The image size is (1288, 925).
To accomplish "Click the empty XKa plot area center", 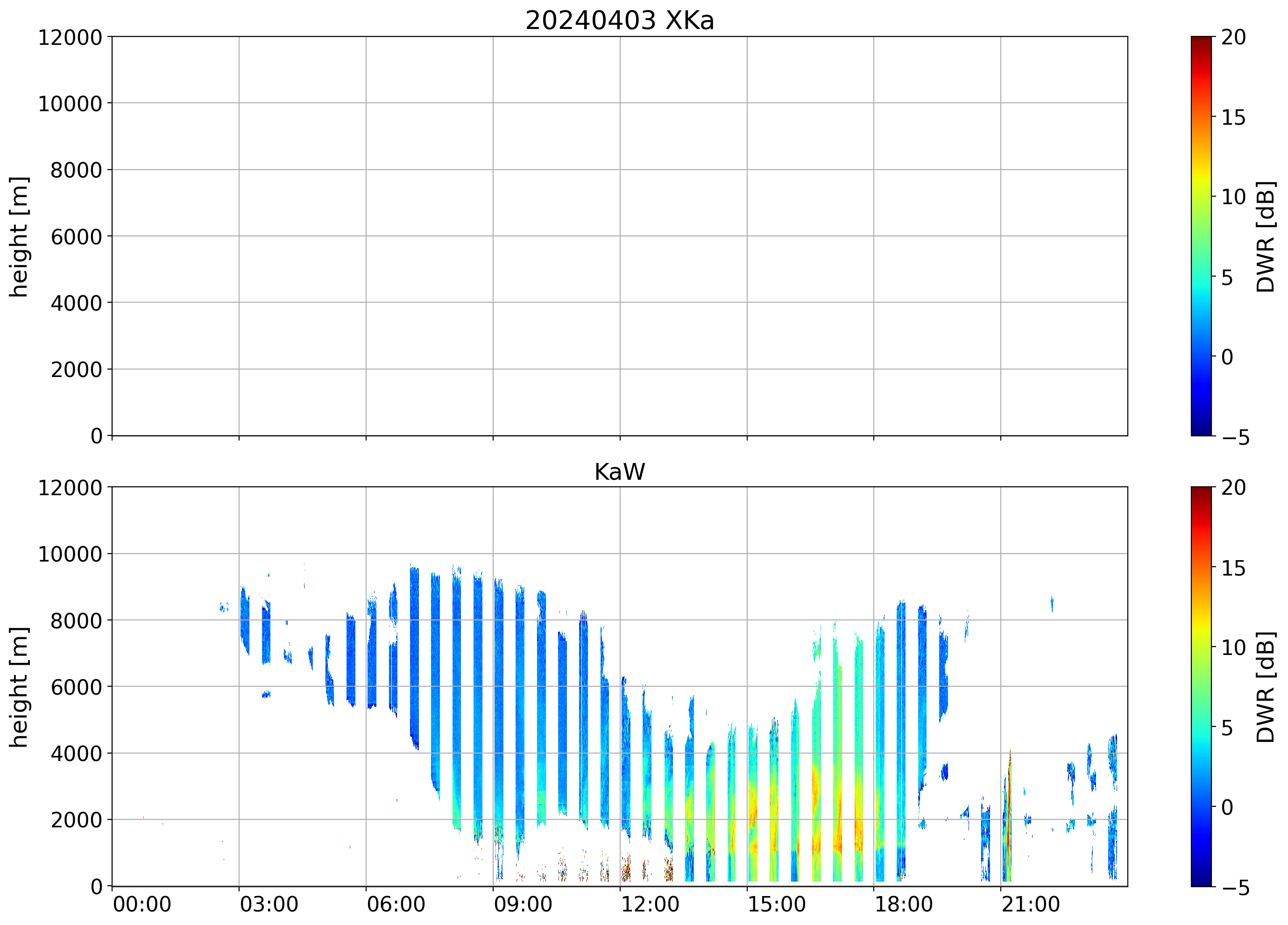I will (x=619, y=236).
